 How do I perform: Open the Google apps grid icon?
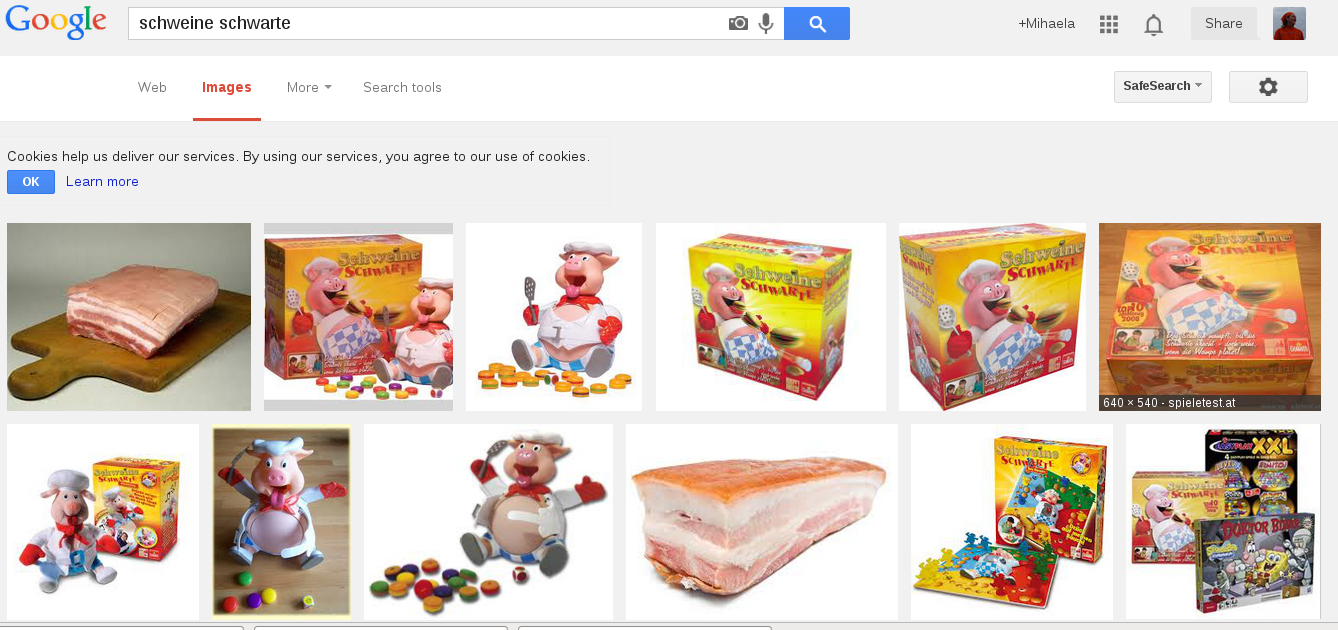click(1108, 24)
